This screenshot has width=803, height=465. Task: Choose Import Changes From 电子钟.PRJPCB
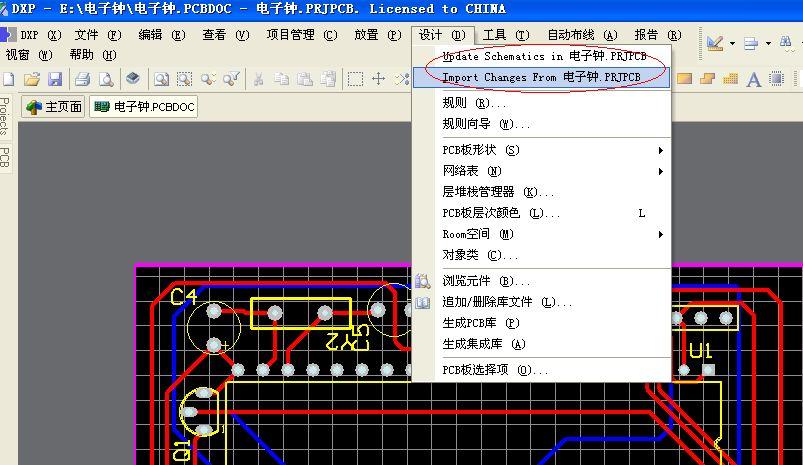pos(541,77)
